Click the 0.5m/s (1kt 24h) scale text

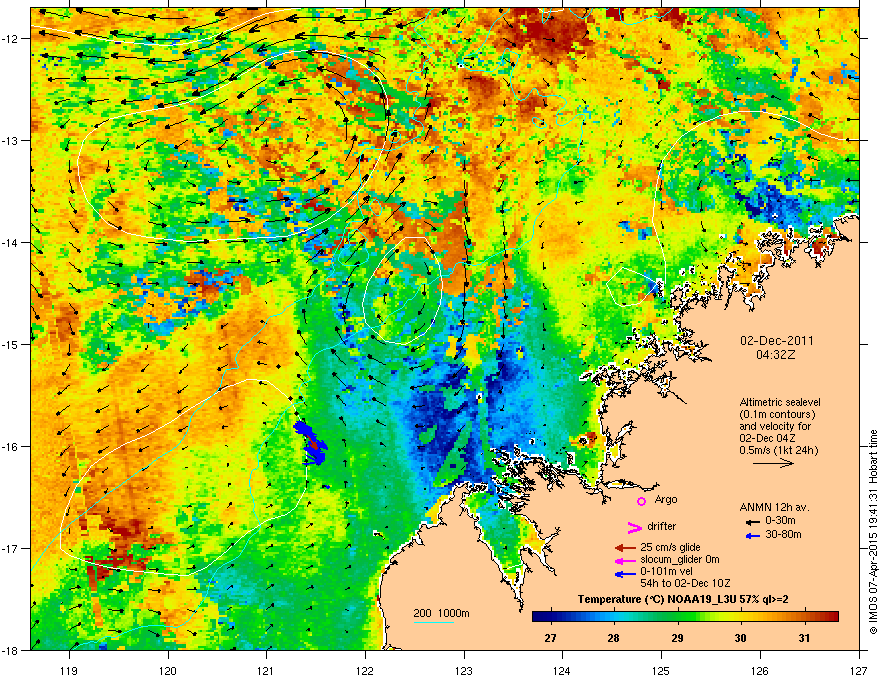coord(778,450)
